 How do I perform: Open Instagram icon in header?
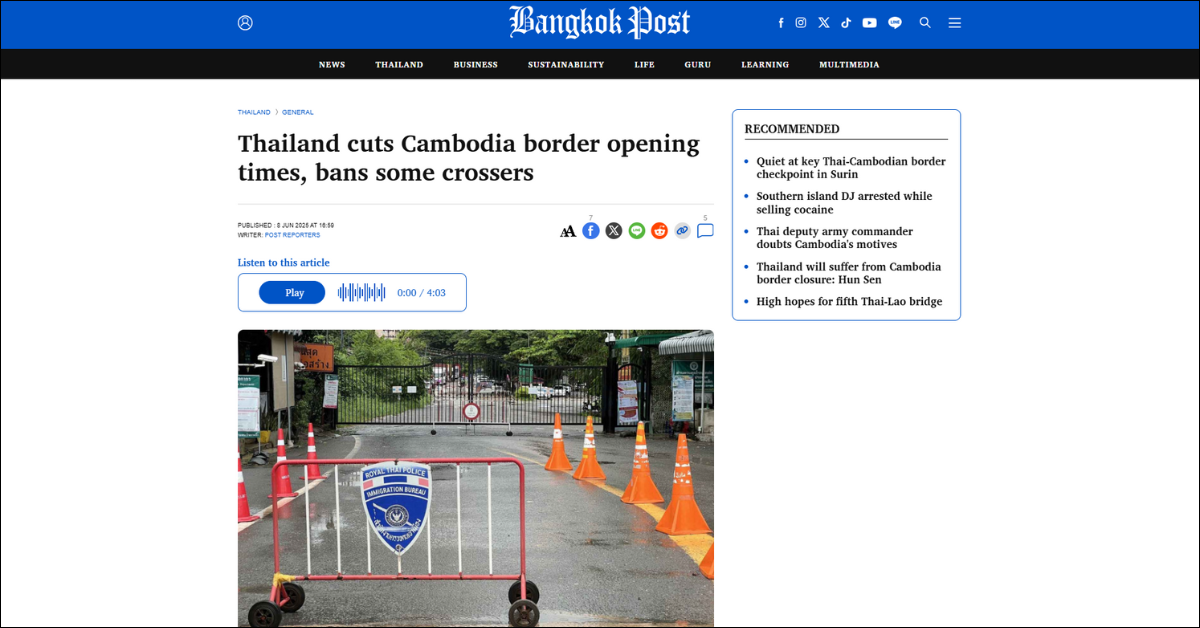point(801,22)
